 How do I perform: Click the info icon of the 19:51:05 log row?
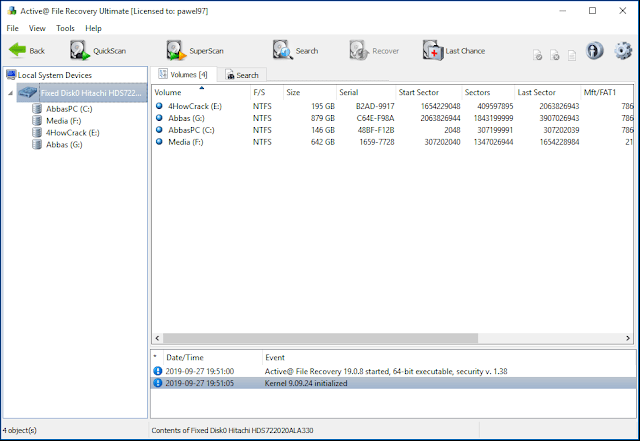pyautogui.click(x=157, y=383)
